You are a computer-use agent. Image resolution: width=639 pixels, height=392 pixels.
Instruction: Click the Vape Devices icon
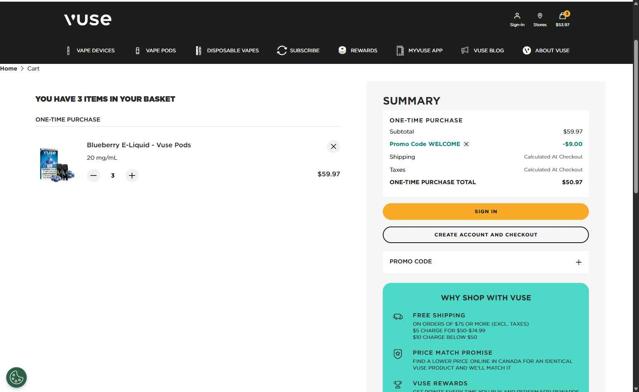68,51
